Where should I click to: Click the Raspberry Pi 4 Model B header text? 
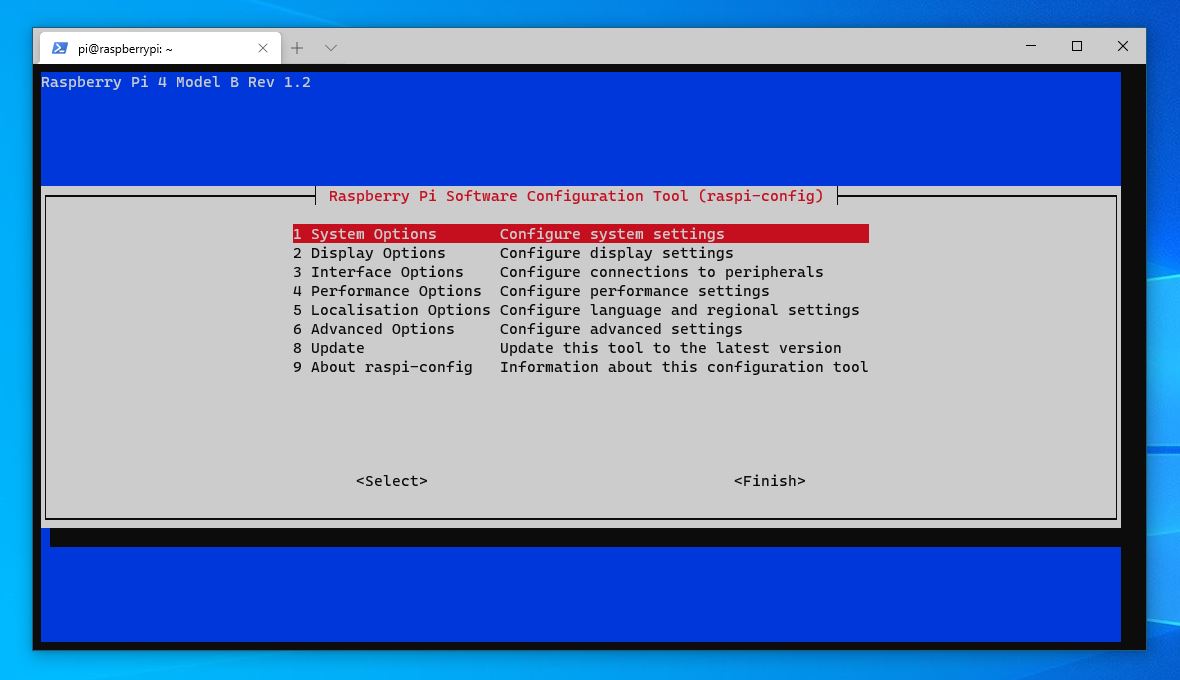[176, 82]
